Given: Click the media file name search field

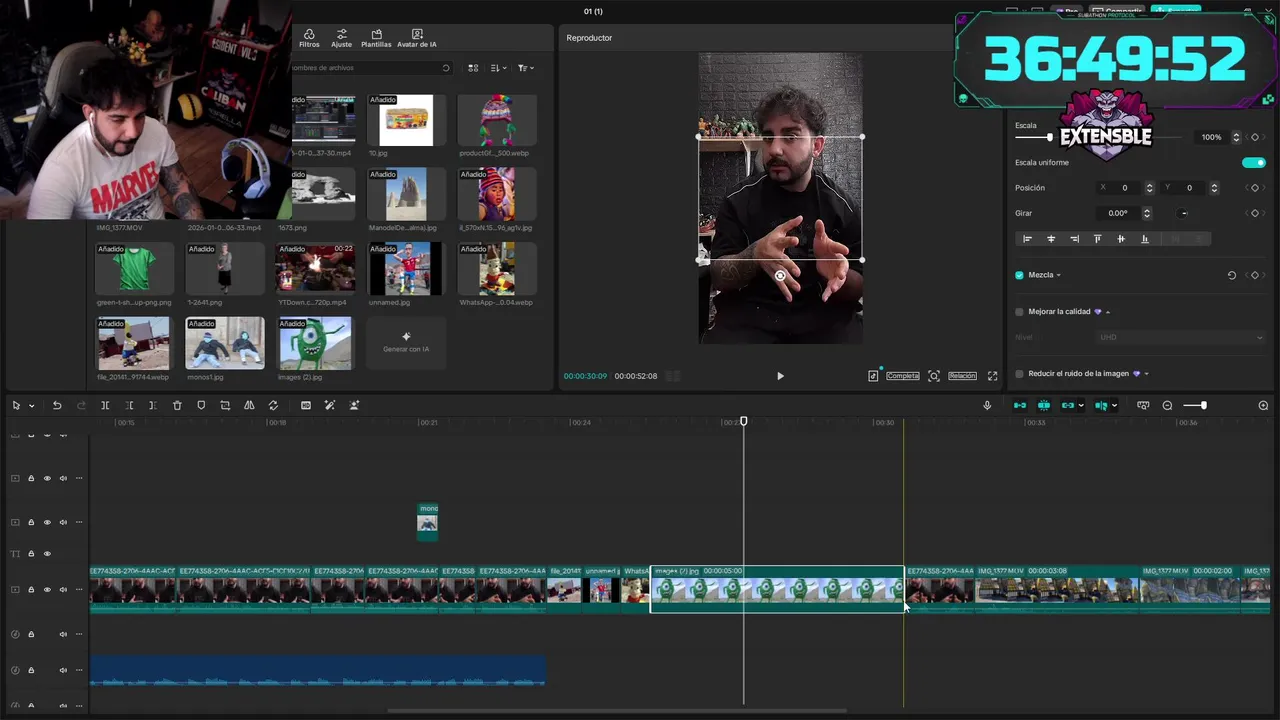Looking at the screenshot, I should coord(371,68).
